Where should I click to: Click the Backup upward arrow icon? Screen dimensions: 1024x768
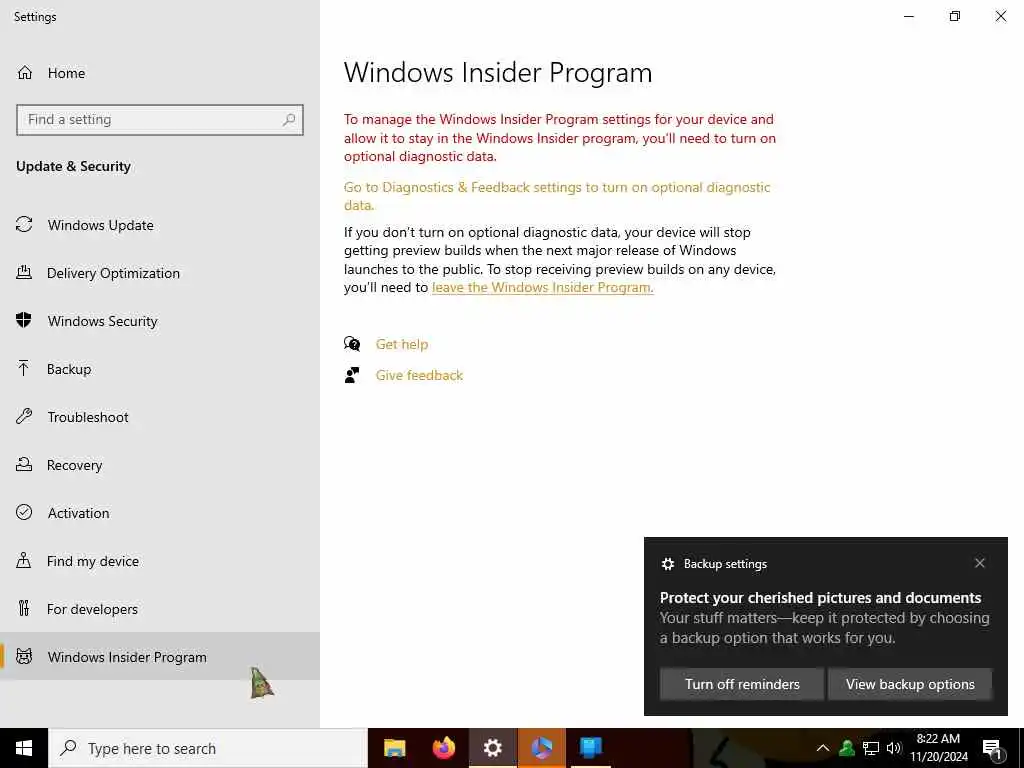(x=24, y=369)
